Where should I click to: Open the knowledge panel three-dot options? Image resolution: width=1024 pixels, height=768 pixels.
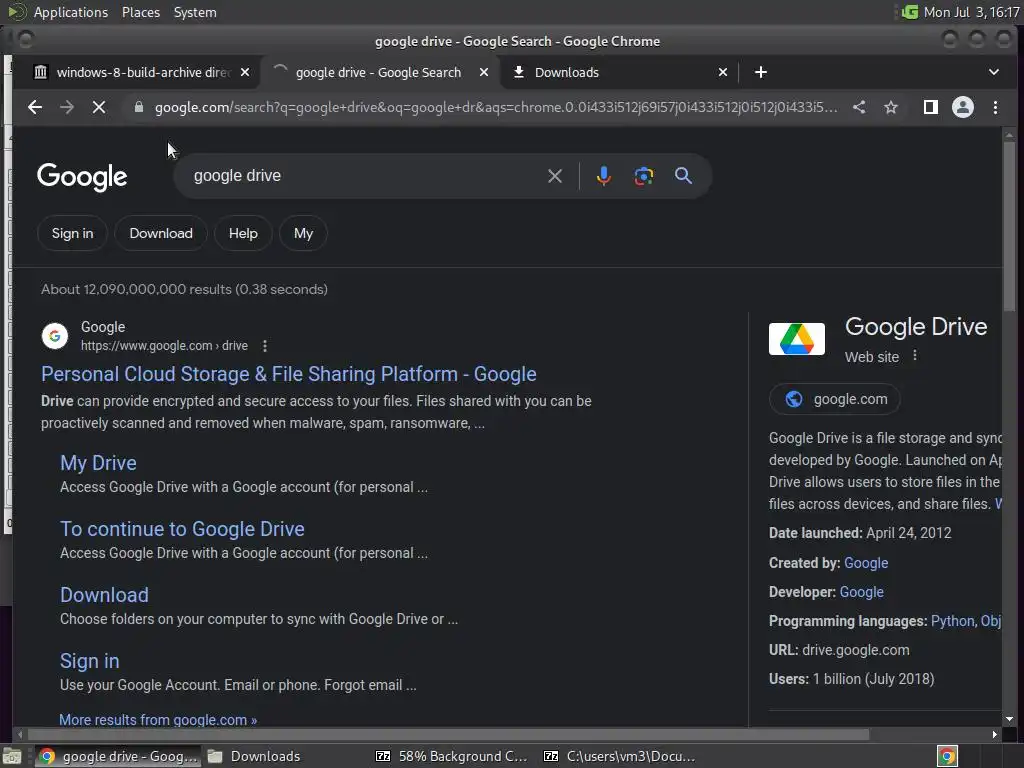point(915,355)
